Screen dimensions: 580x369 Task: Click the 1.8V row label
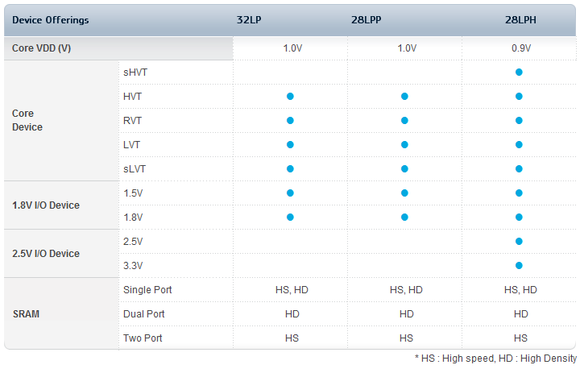point(133,217)
